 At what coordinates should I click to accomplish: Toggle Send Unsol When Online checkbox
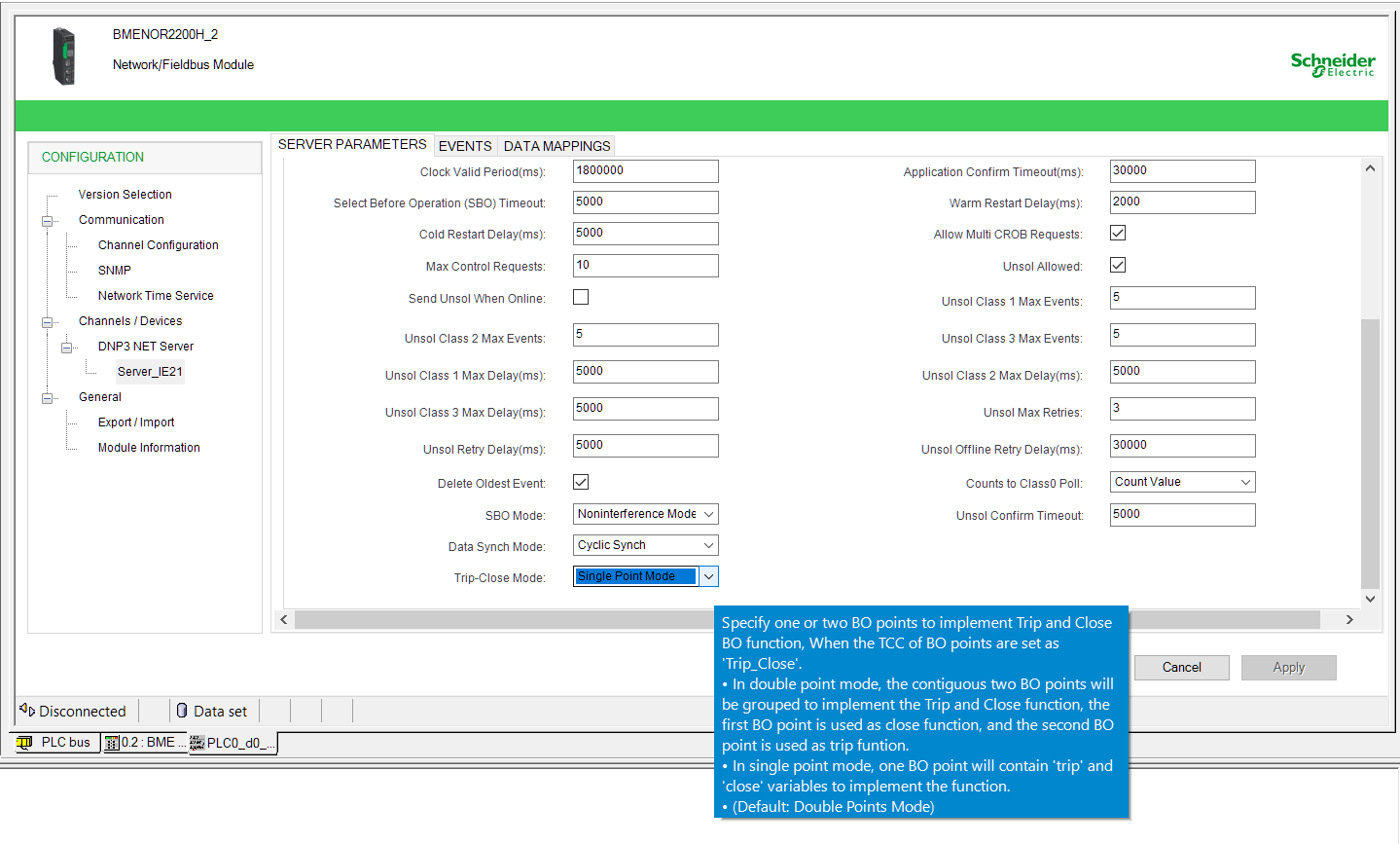click(x=581, y=297)
